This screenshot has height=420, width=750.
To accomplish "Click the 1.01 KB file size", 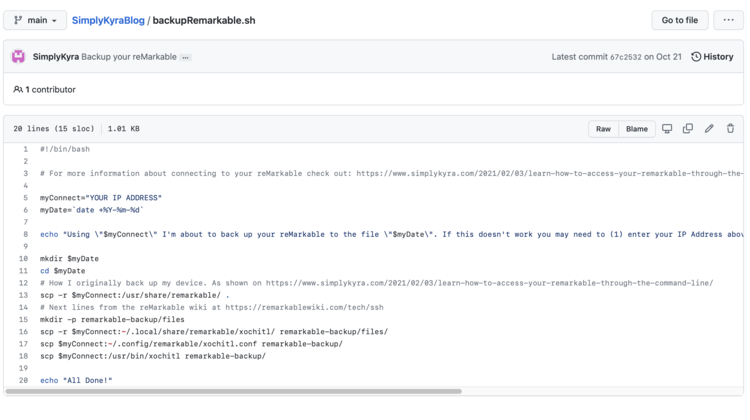I will pos(124,129).
